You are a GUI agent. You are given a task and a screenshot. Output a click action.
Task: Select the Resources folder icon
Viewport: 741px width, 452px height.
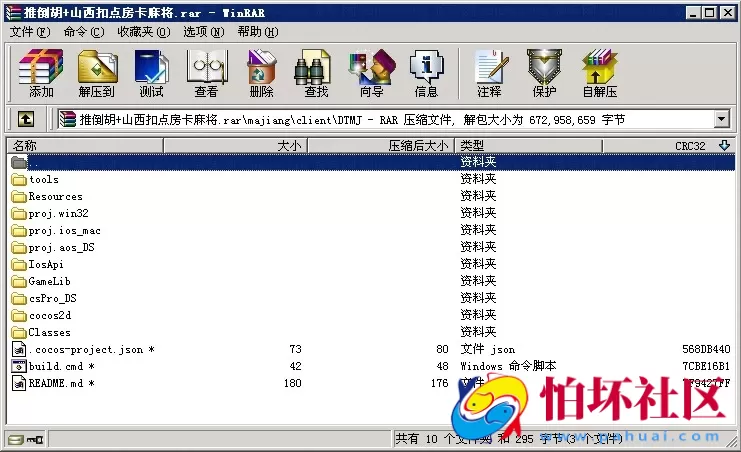[19, 197]
